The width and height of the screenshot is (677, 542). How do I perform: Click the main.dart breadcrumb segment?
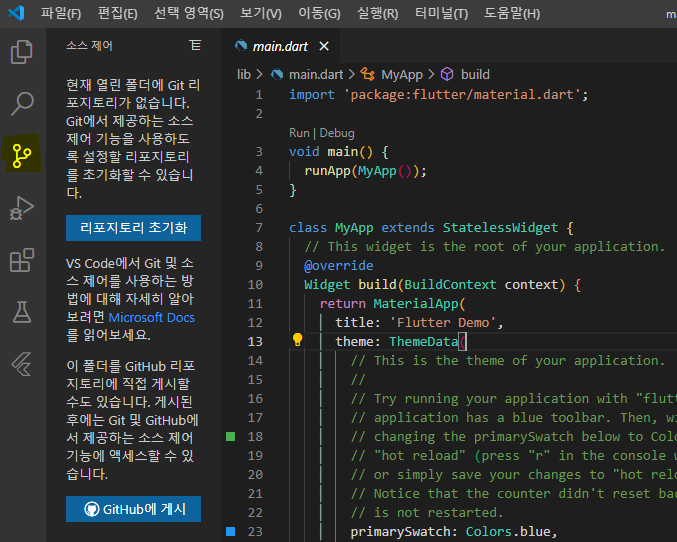(x=316, y=74)
